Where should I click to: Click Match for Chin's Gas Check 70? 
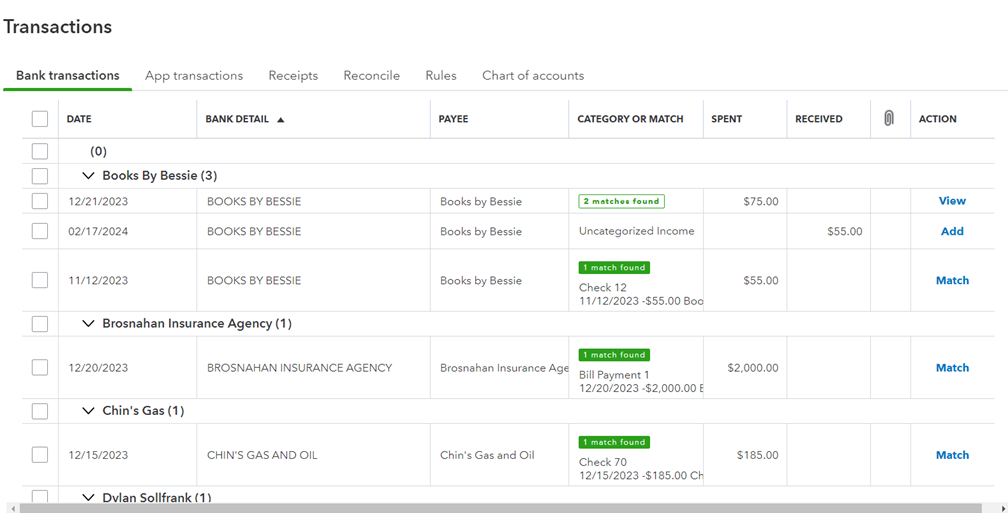[x=952, y=455]
